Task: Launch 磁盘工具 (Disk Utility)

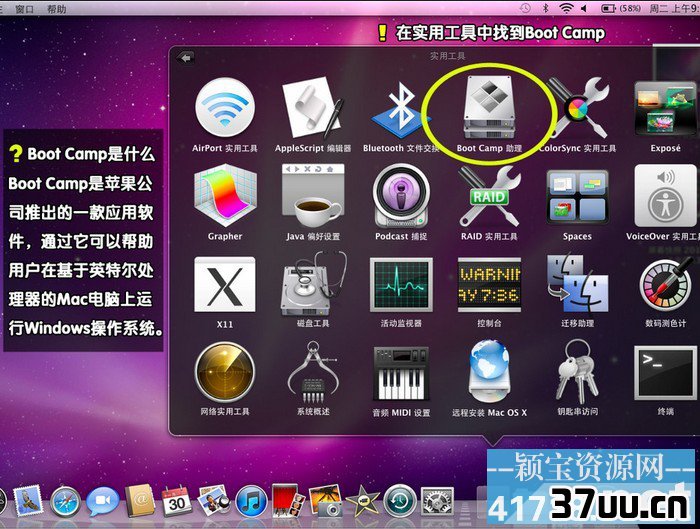Action: tap(312, 284)
